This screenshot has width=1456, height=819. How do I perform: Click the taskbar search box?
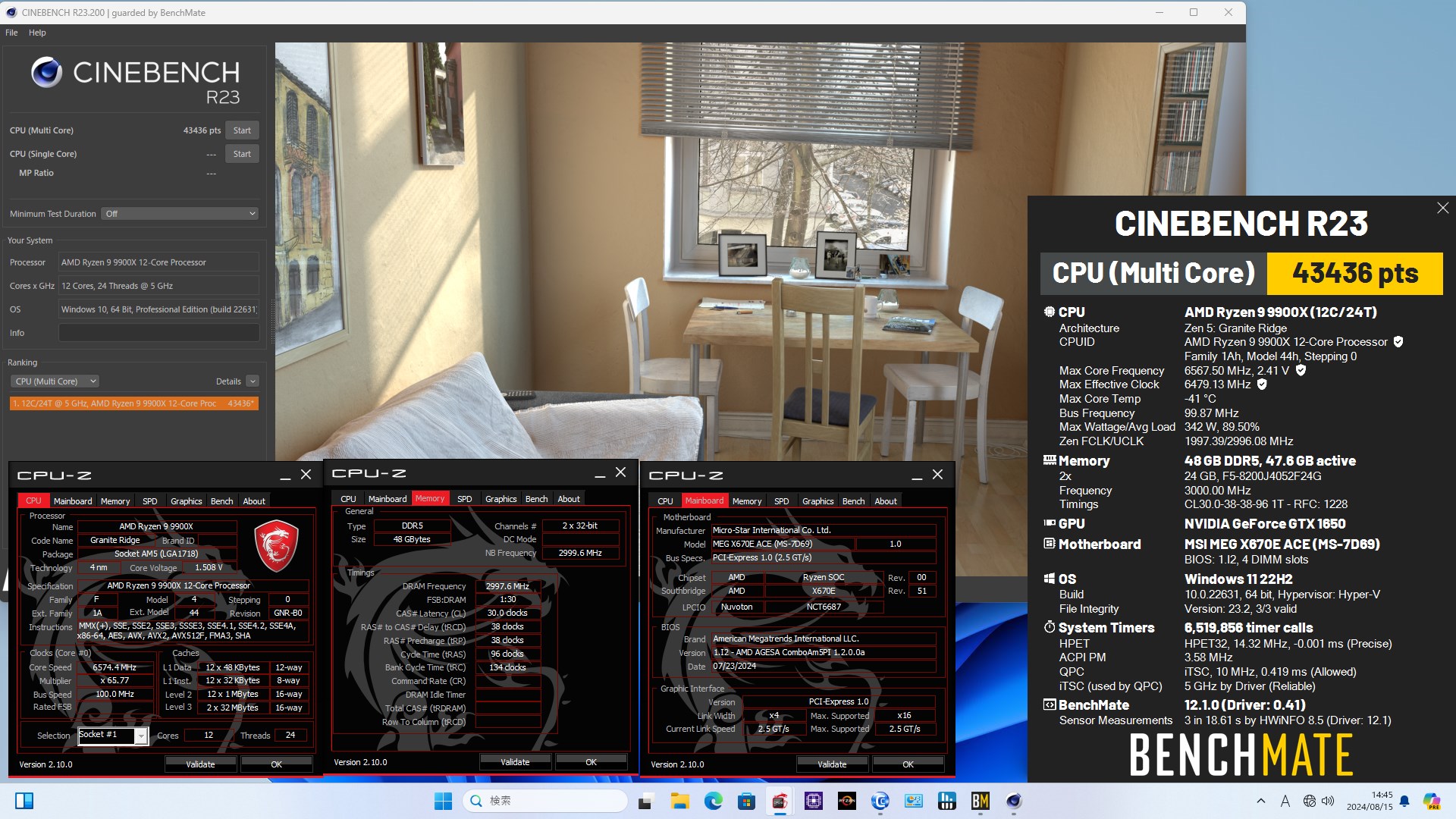tap(544, 801)
